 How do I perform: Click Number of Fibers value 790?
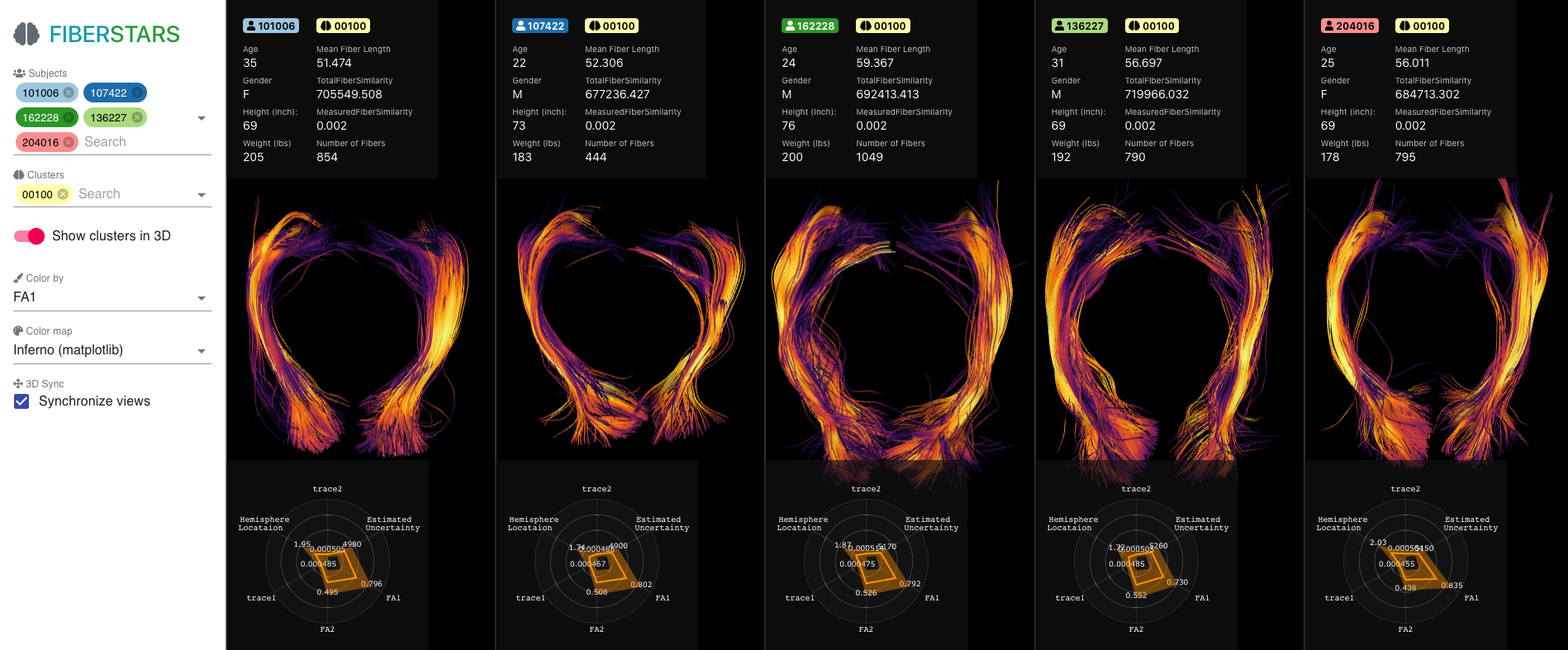[x=1135, y=157]
